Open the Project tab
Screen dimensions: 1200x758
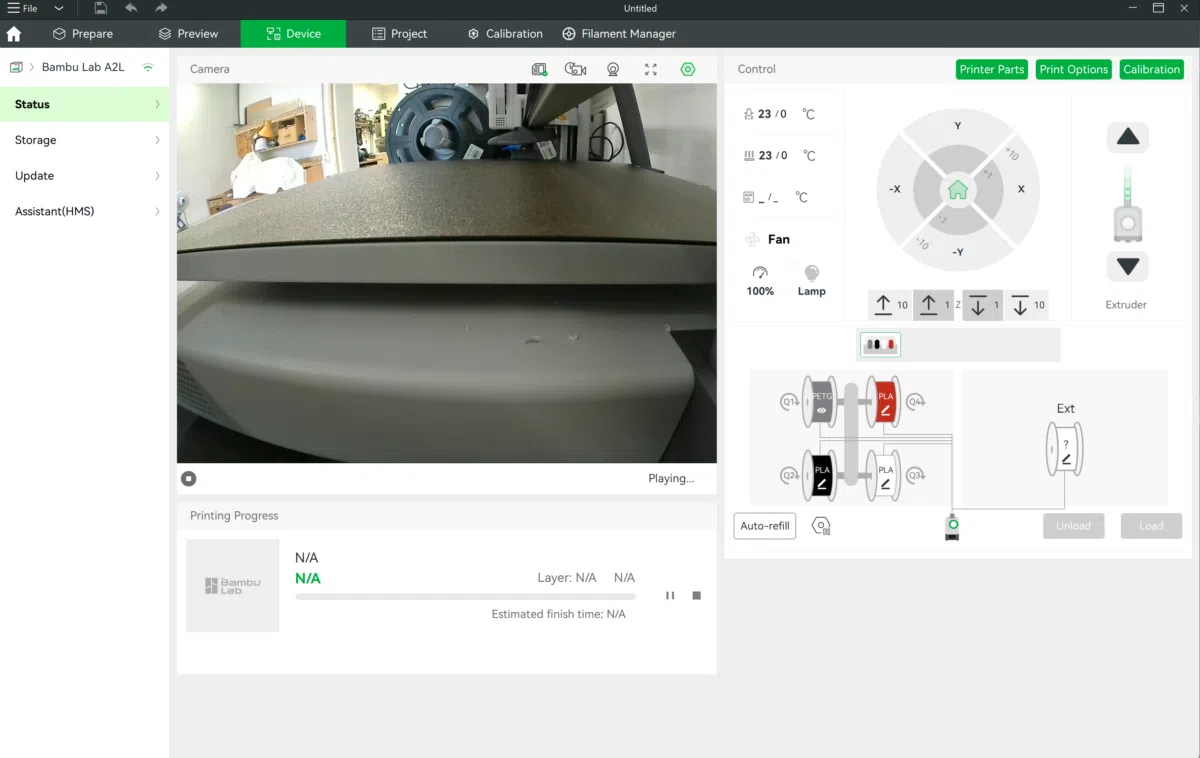[399, 34]
